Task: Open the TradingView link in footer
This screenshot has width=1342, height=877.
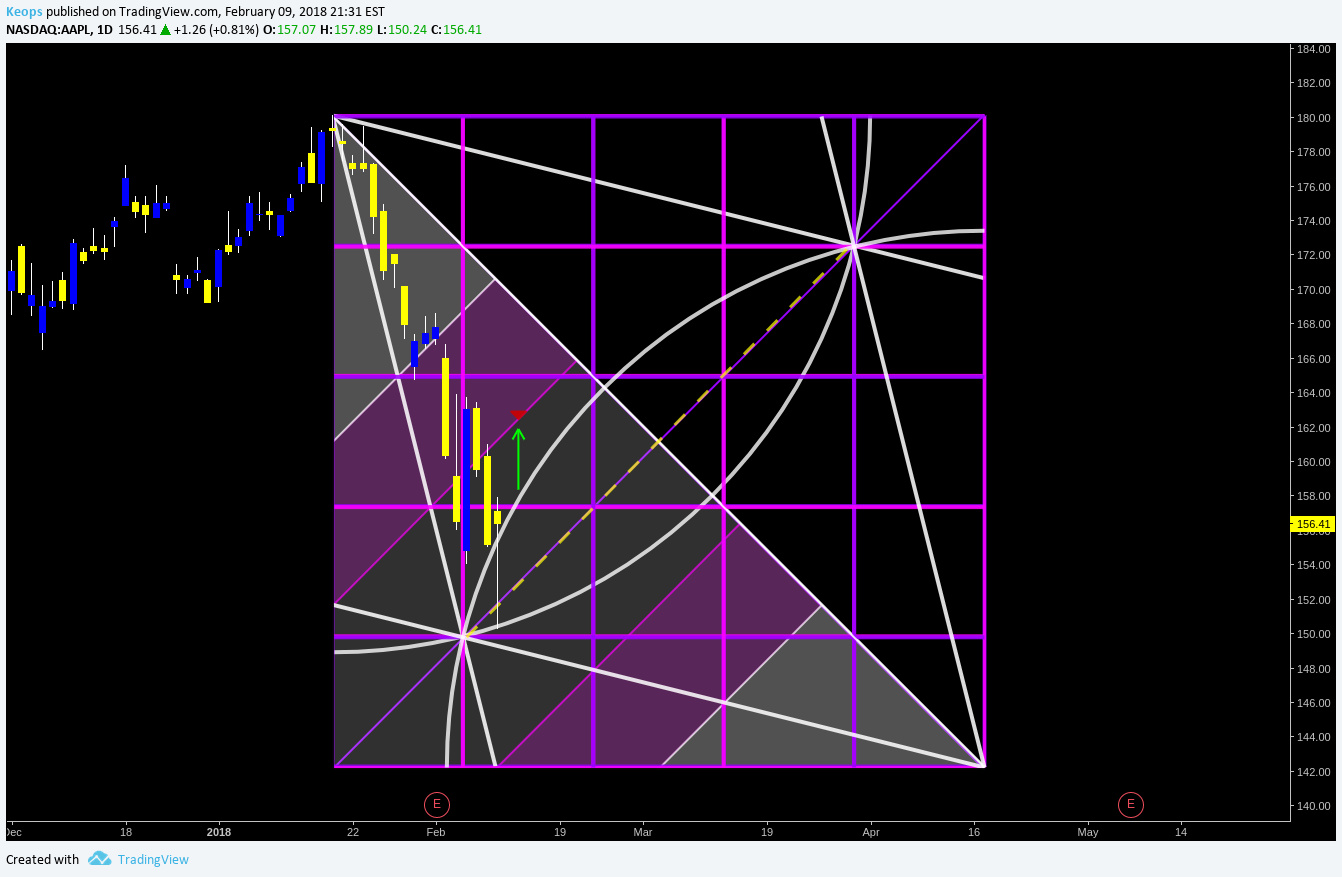Action: click(x=153, y=859)
